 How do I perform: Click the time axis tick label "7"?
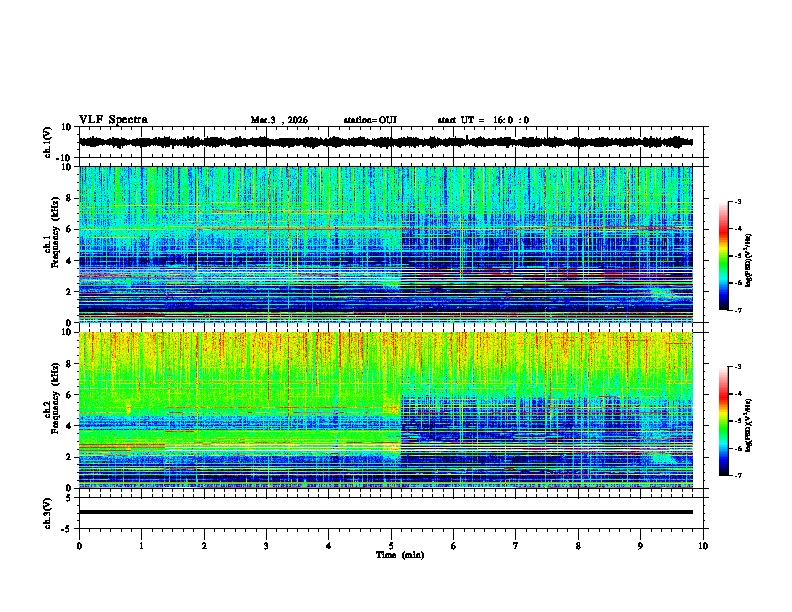pyautogui.click(x=516, y=546)
